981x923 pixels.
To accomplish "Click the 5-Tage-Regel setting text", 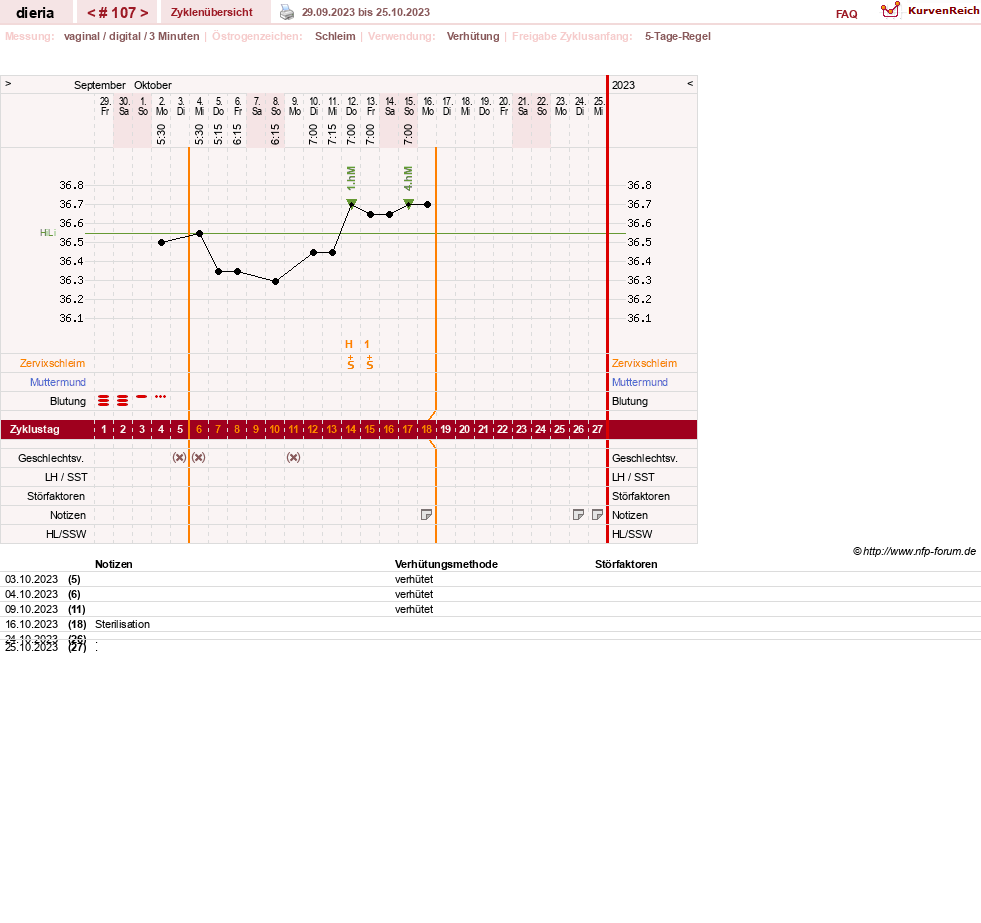I will [x=678, y=36].
